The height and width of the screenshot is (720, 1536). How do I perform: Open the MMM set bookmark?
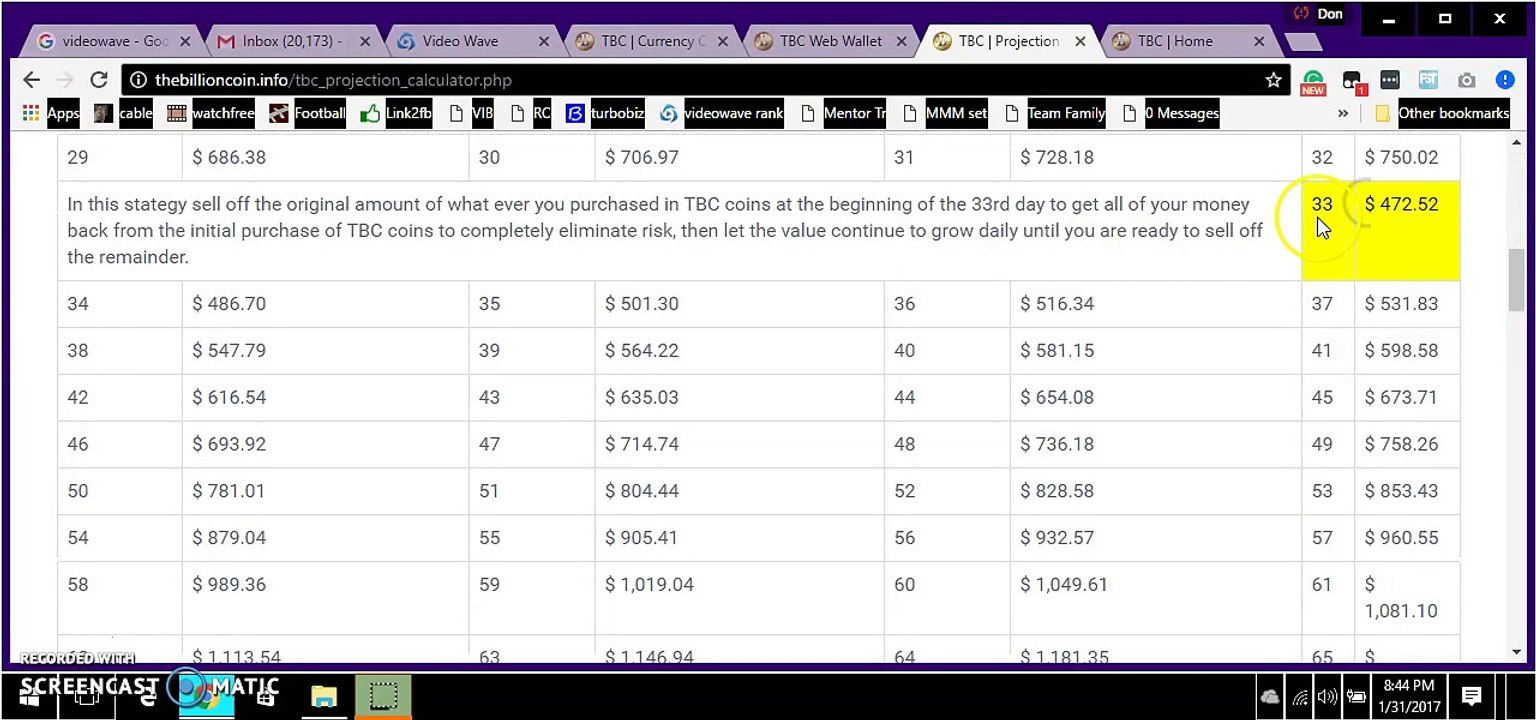pos(945,113)
